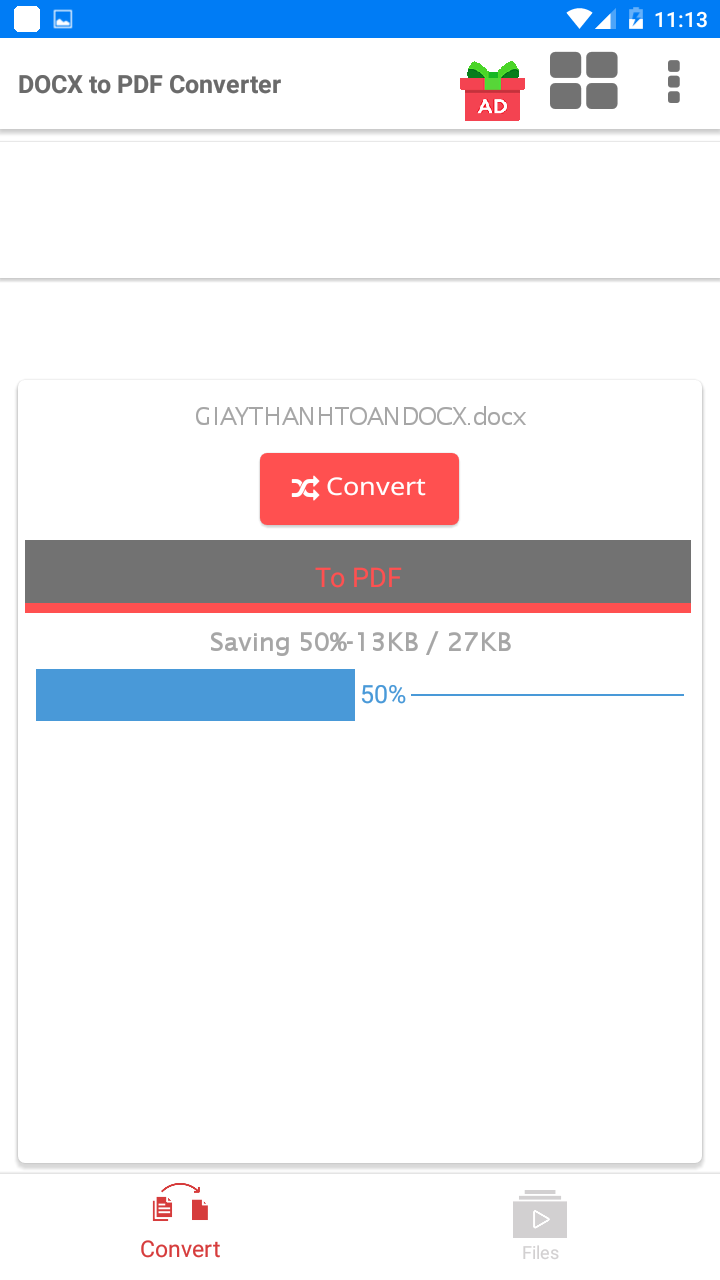Tap the gray play-folder Files icon
Screen dimensions: 720x1280
(x=540, y=1214)
